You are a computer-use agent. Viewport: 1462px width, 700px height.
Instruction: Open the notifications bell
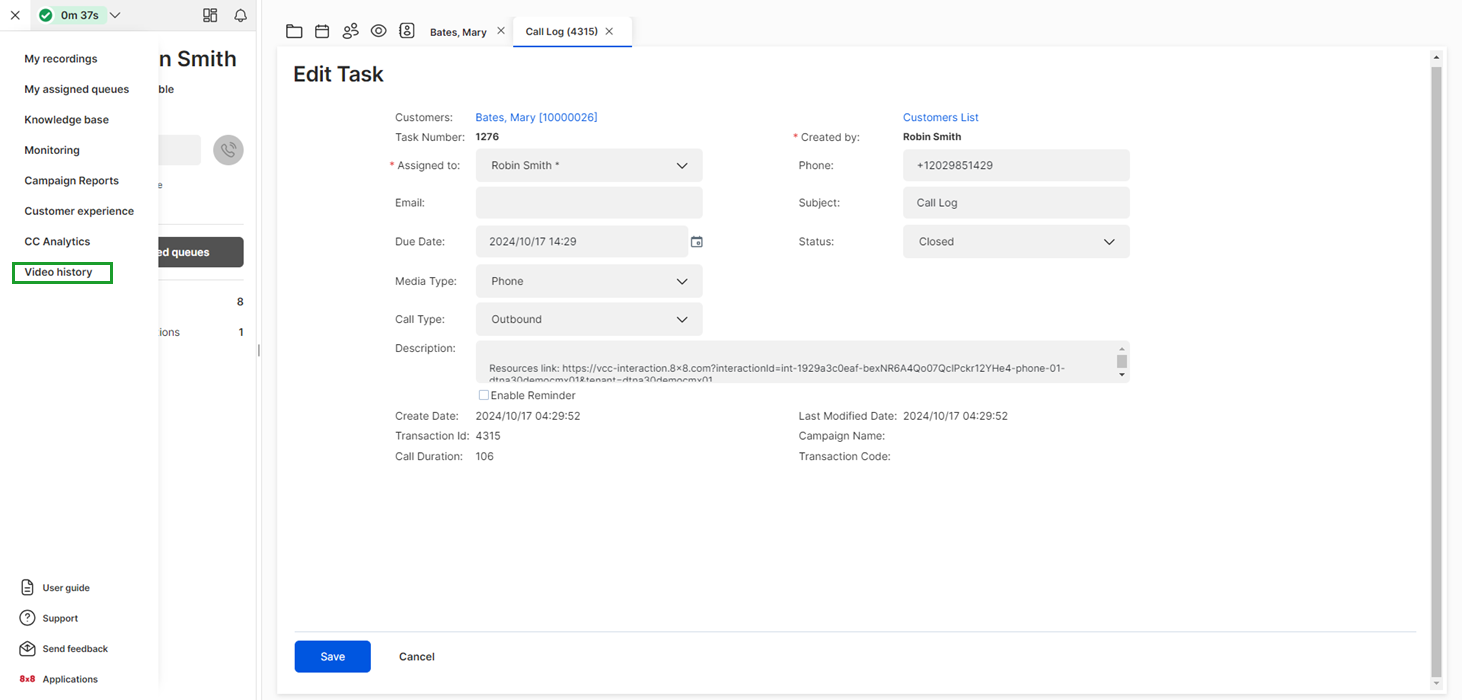(240, 15)
